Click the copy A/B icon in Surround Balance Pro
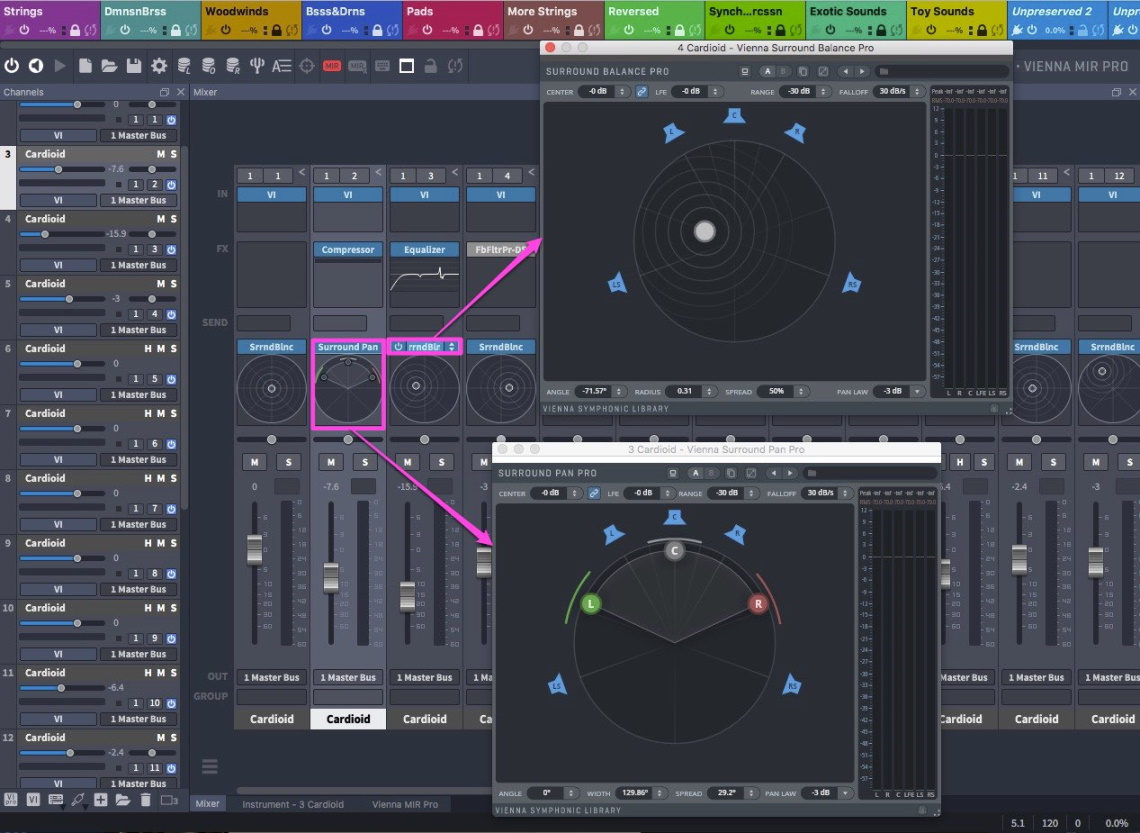The height and width of the screenshot is (833, 1140). click(x=803, y=71)
